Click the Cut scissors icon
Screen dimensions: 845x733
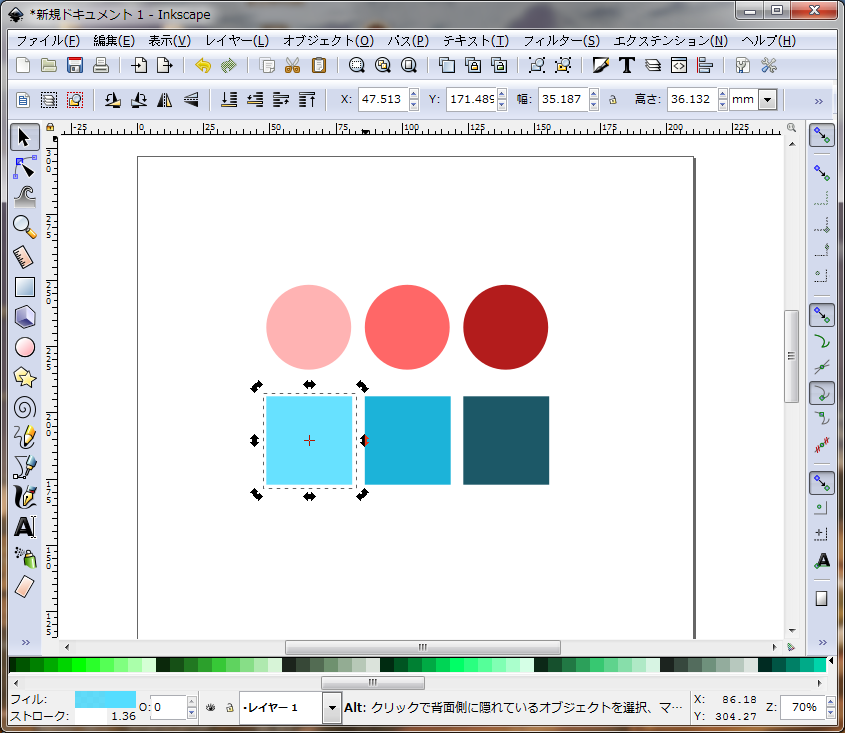tap(293, 66)
